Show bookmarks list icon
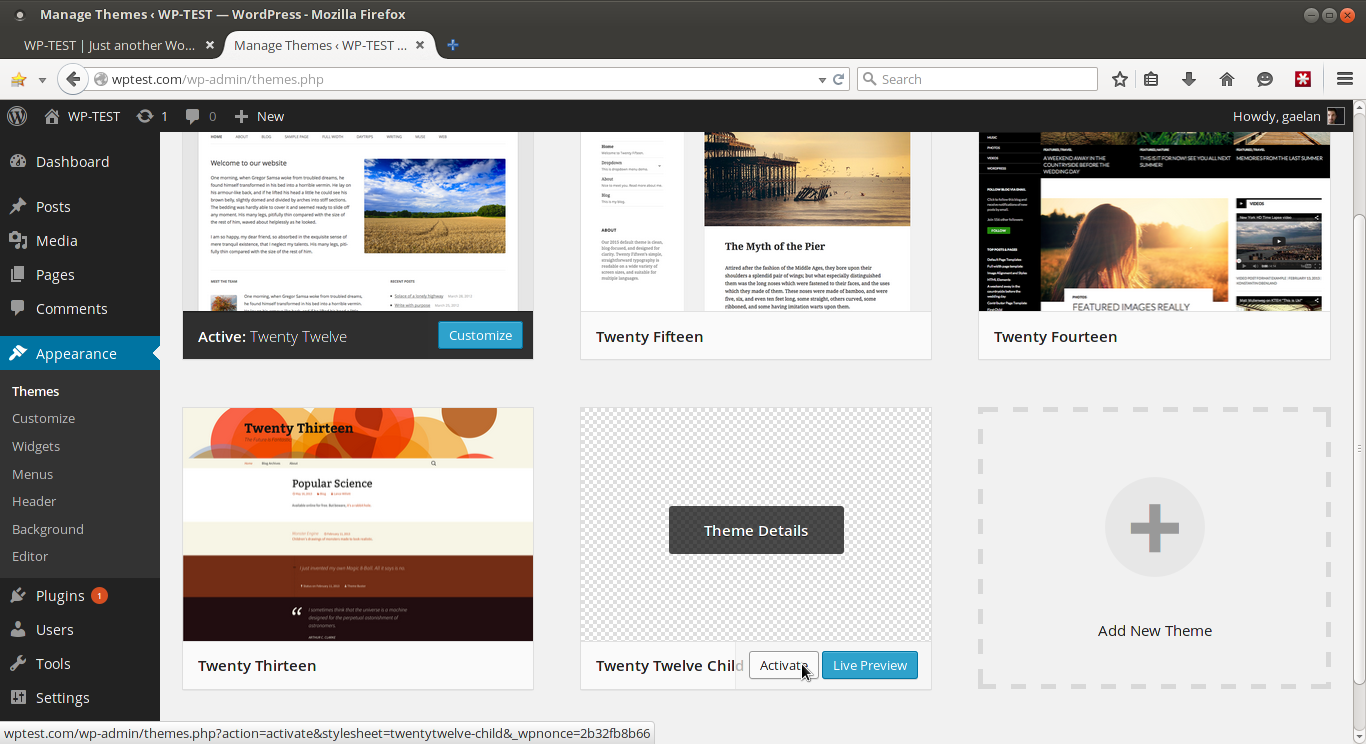The image size is (1366, 744). pos(1151,79)
